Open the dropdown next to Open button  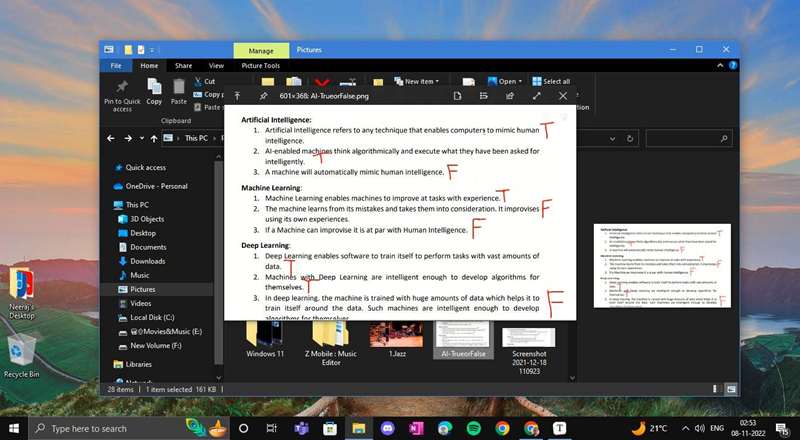click(x=521, y=81)
